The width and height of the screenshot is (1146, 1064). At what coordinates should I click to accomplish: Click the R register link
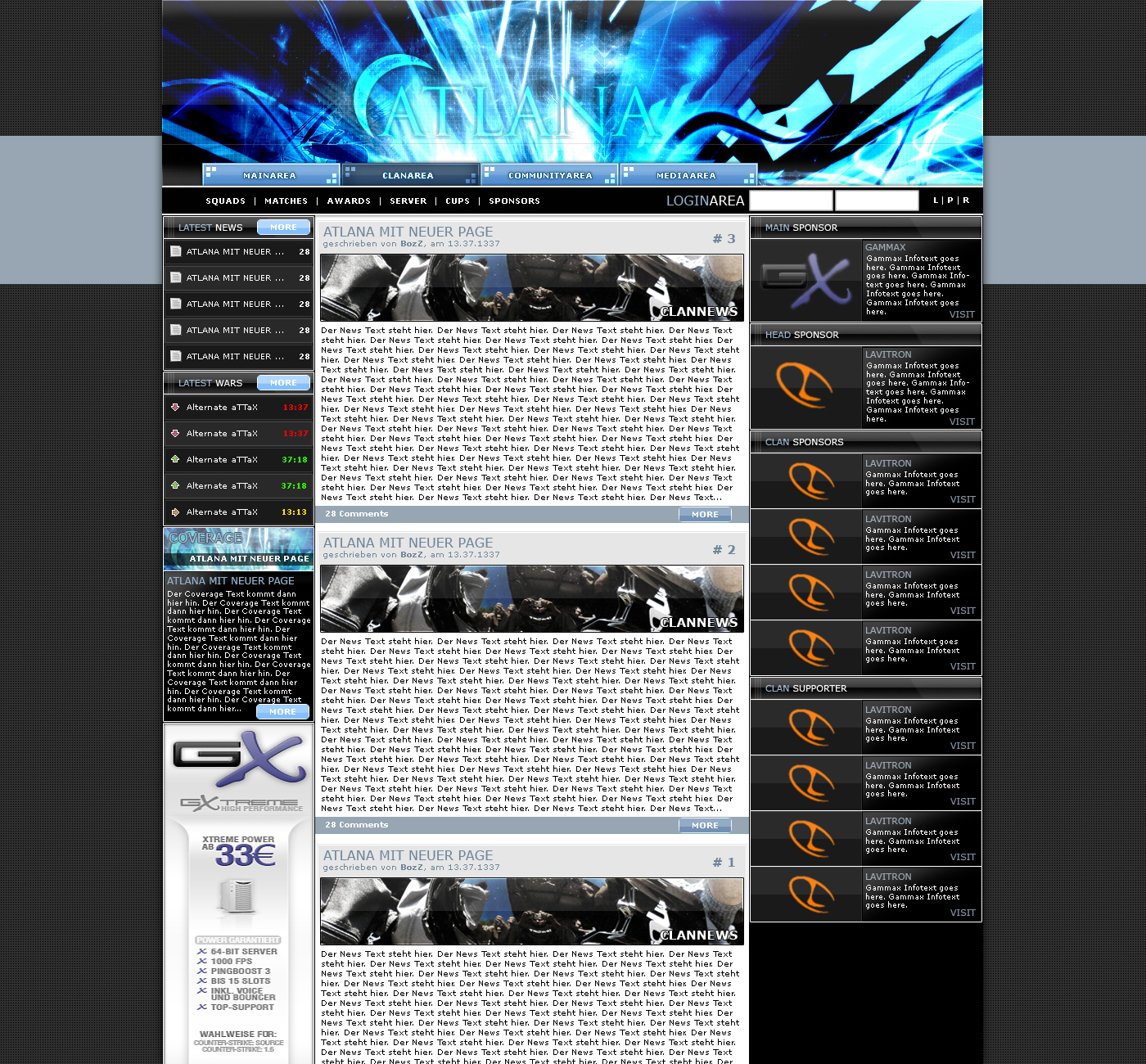click(x=966, y=200)
